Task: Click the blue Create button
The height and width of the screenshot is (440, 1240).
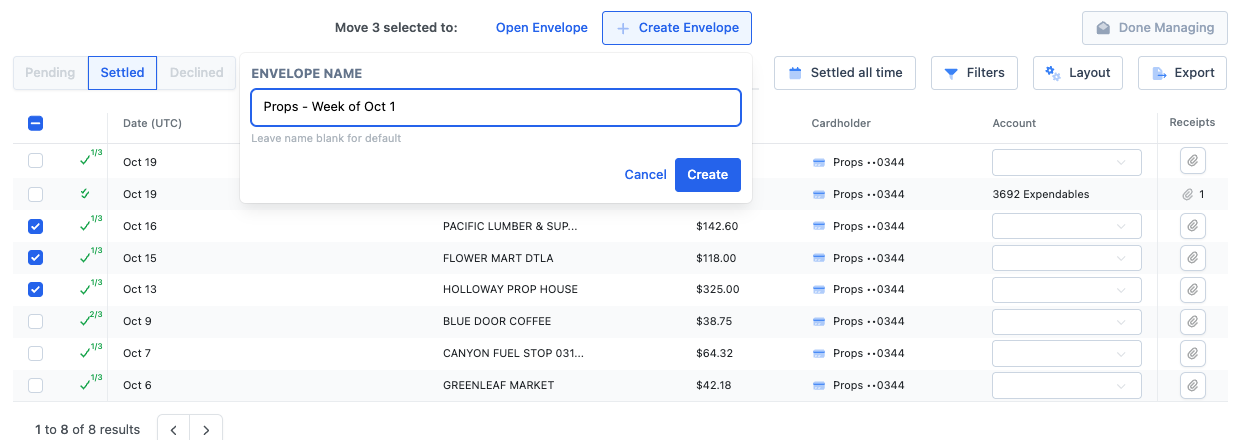Action: [x=708, y=175]
